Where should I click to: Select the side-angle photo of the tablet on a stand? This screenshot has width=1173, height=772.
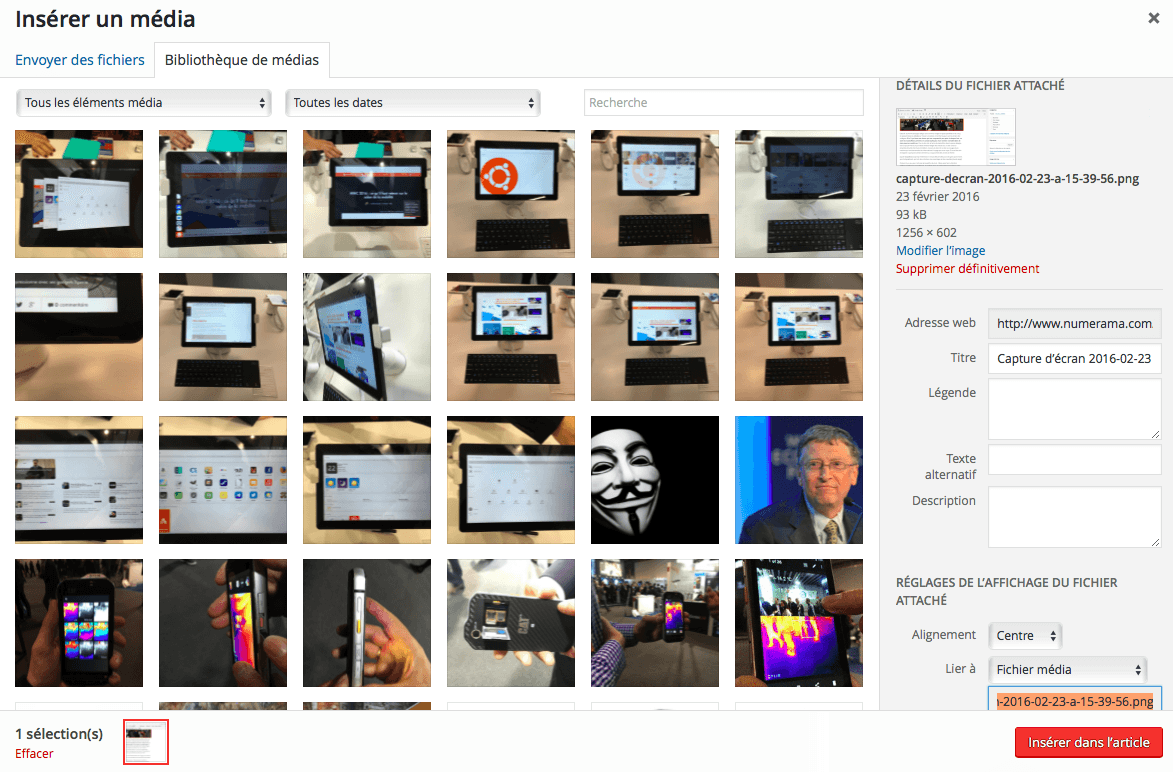(367, 337)
